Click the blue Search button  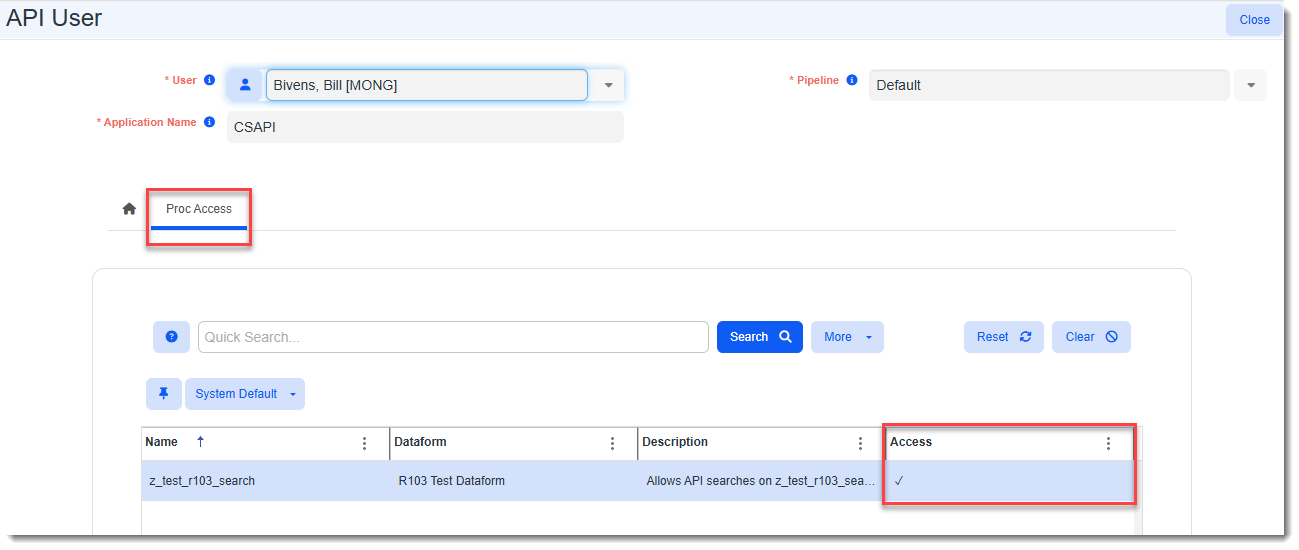pos(760,337)
